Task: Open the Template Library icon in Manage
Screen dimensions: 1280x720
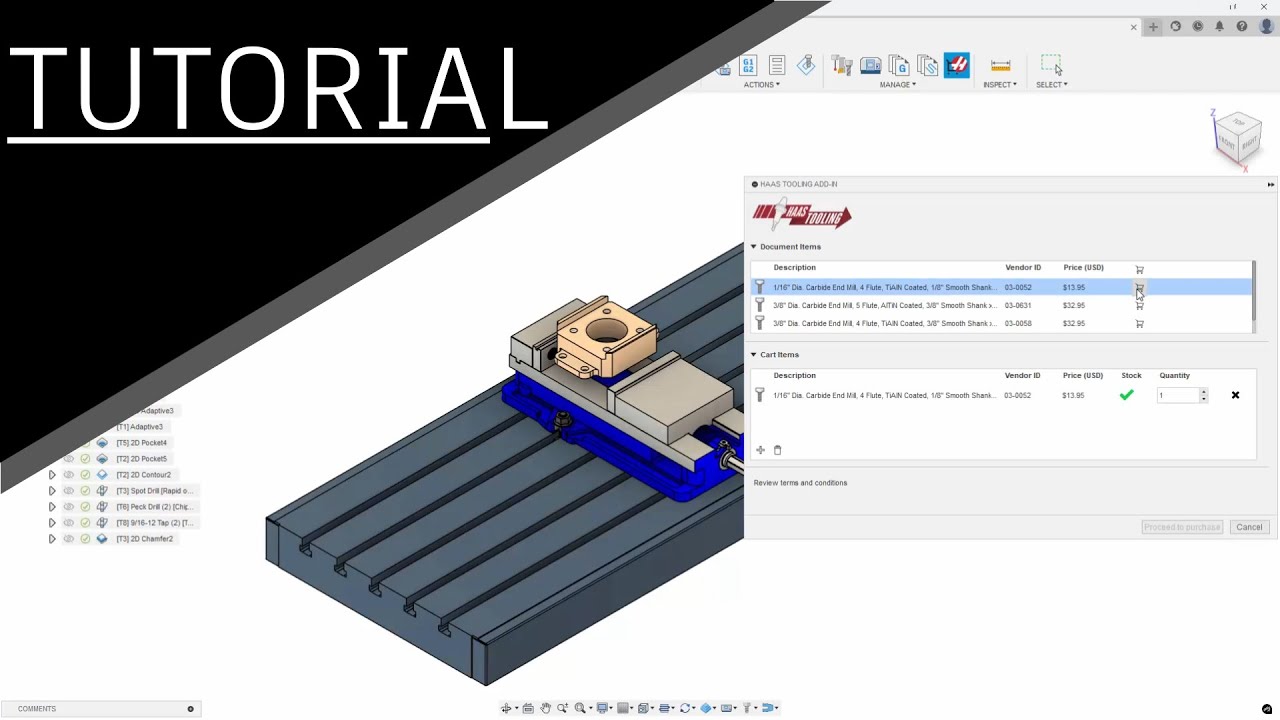Action: [928, 66]
